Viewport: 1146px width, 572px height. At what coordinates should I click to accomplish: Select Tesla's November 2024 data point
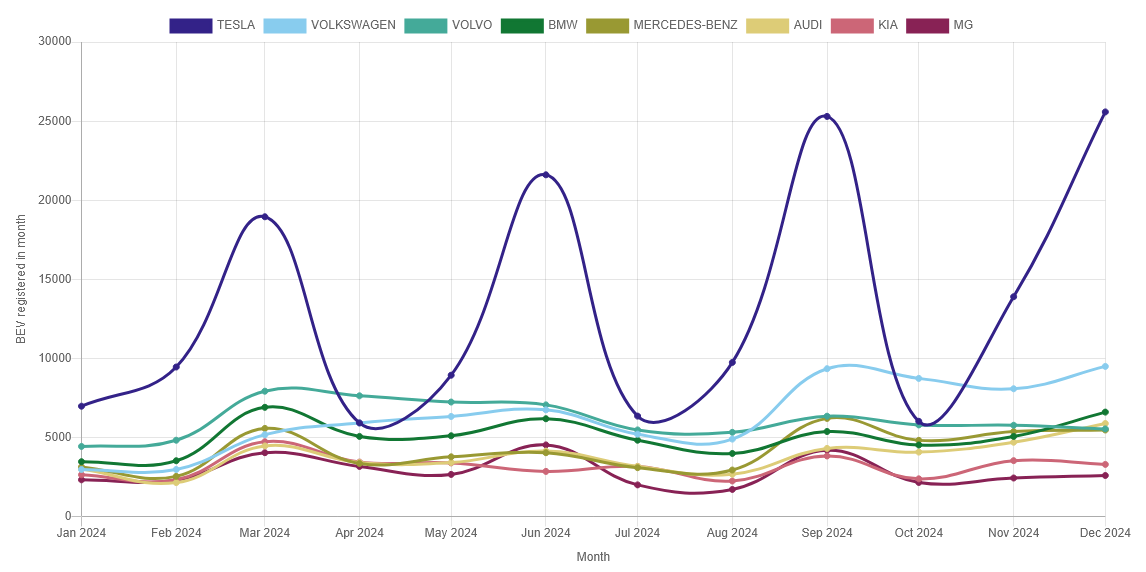pyautogui.click(x=1013, y=296)
